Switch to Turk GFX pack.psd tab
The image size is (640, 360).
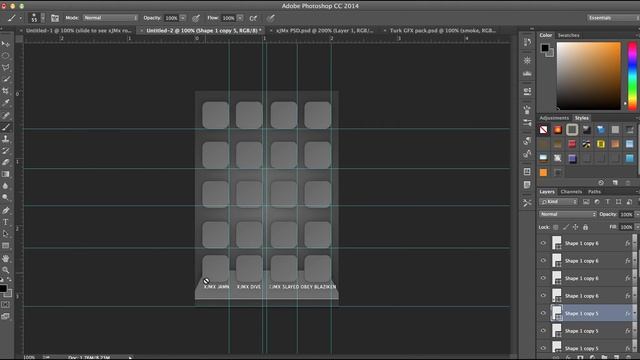tap(443, 31)
